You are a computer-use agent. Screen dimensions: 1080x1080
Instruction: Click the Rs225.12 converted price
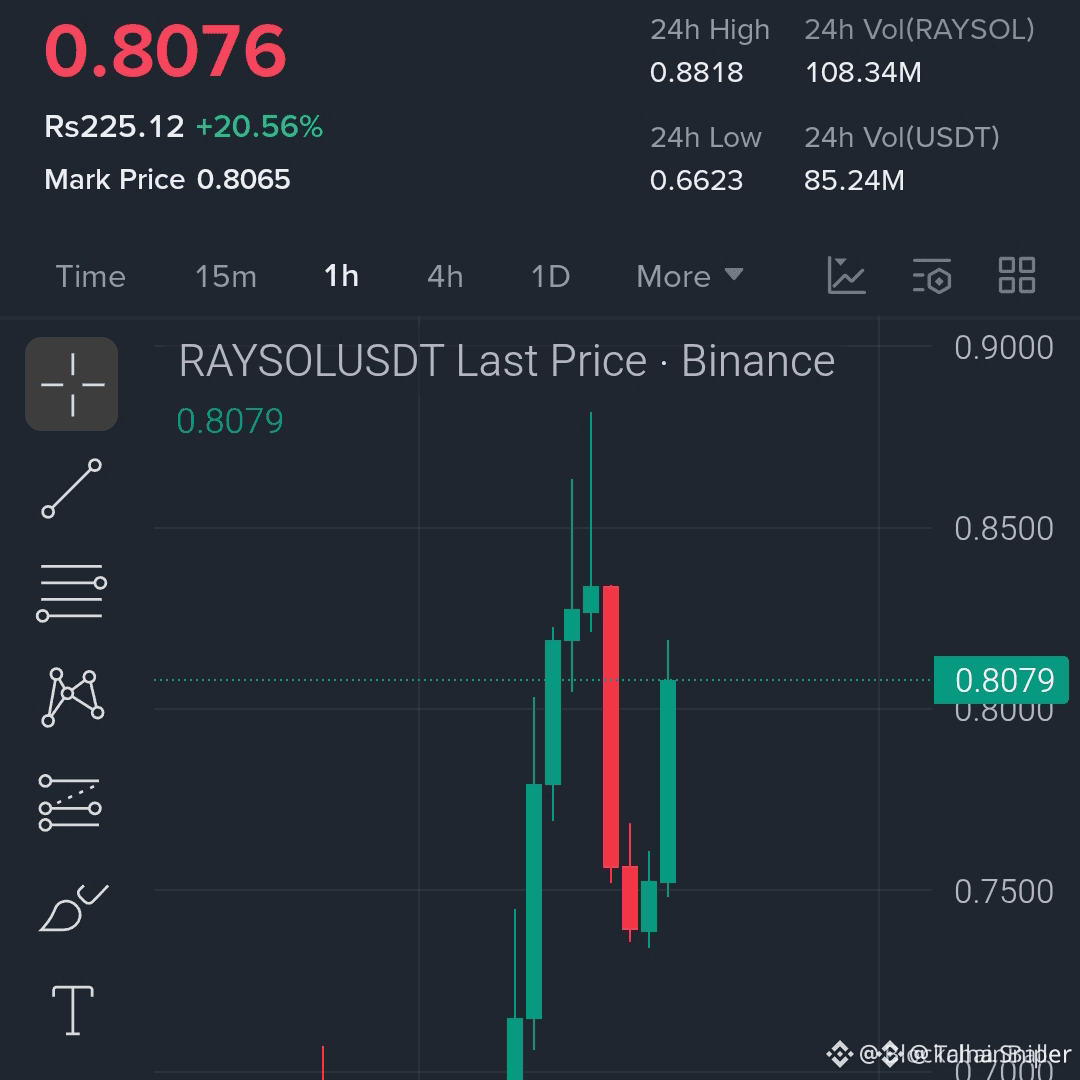coord(114,127)
